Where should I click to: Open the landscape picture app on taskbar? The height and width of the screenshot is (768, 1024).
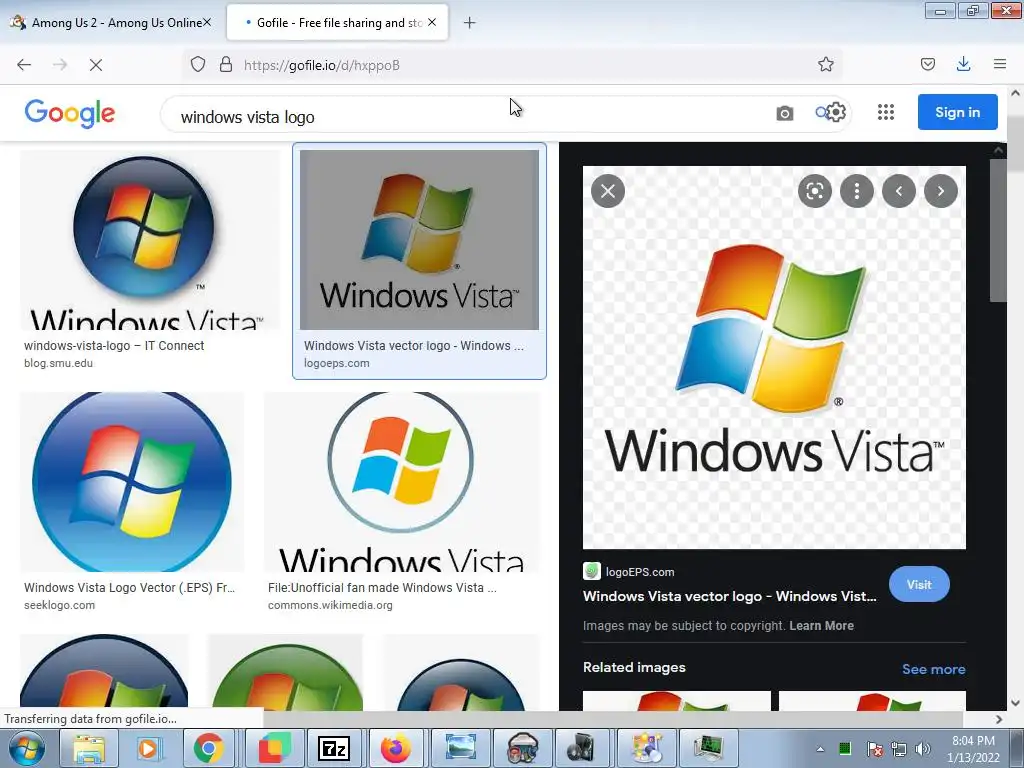click(460, 748)
